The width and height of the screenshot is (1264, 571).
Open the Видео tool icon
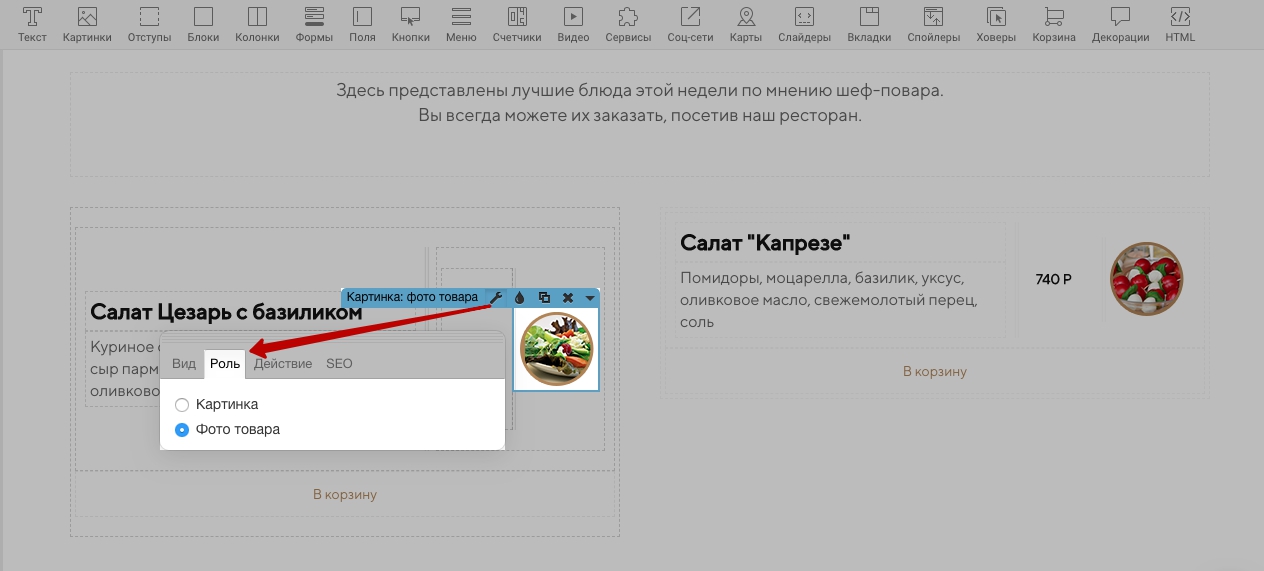click(x=573, y=24)
